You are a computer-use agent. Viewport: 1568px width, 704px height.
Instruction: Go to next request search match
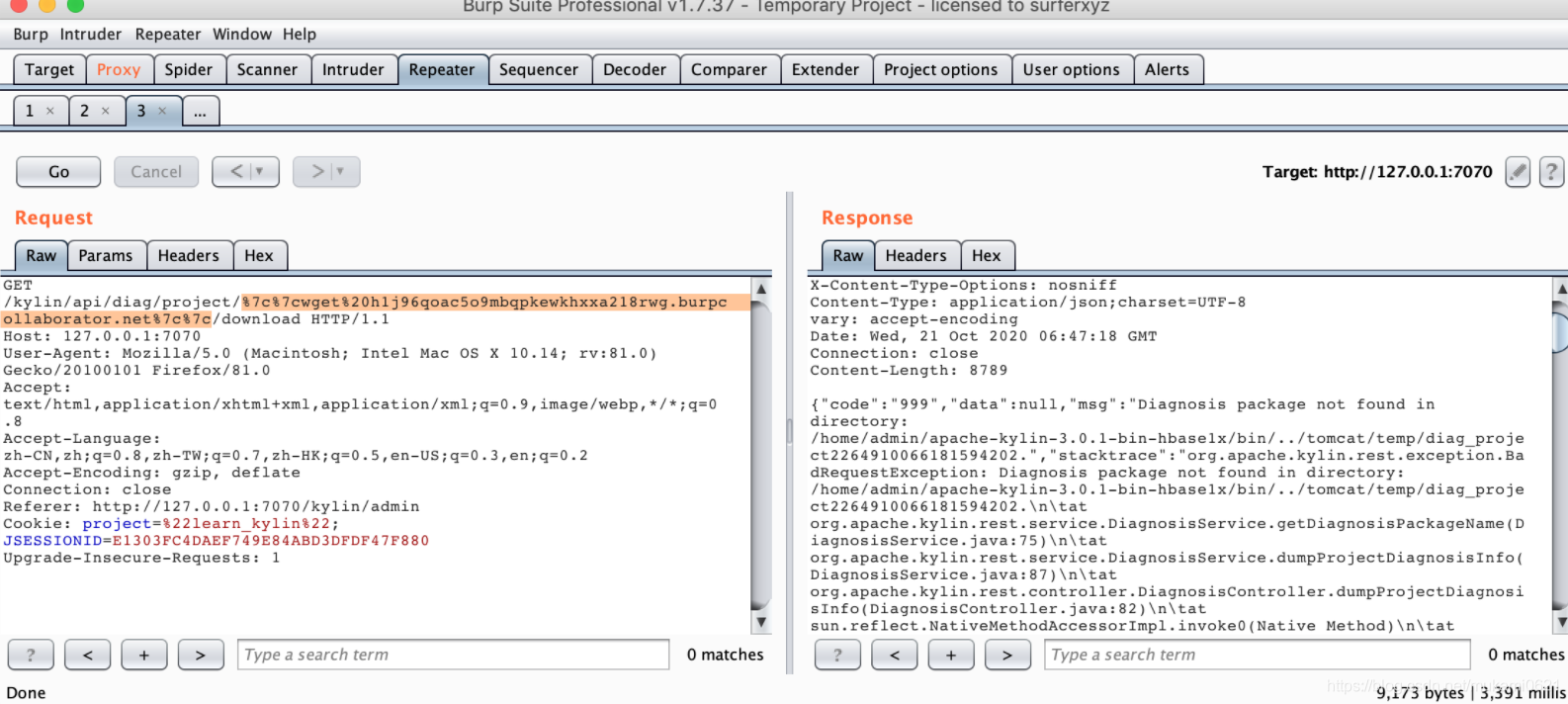click(x=201, y=655)
